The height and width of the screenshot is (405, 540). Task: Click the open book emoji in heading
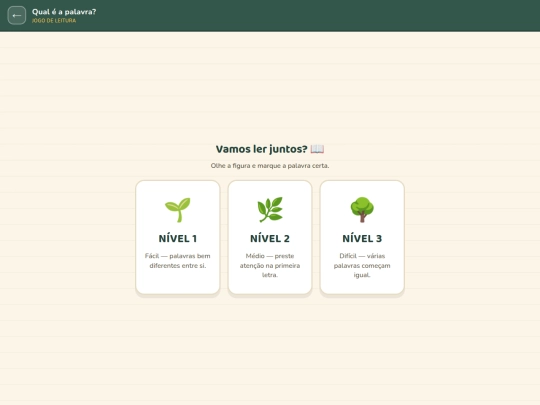(x=317, y=149)
